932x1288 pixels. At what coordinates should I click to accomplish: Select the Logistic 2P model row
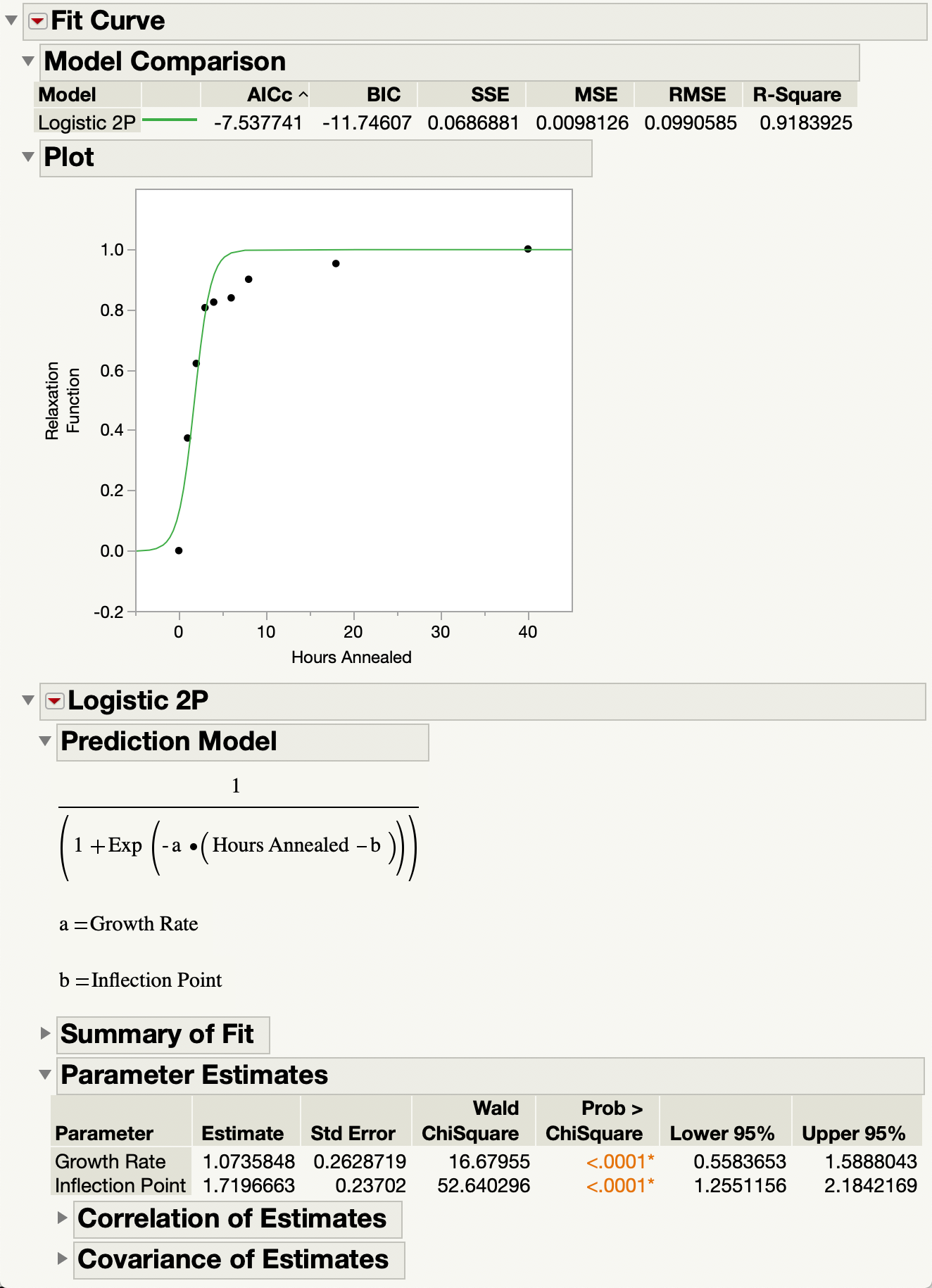(x=87, y=123)
